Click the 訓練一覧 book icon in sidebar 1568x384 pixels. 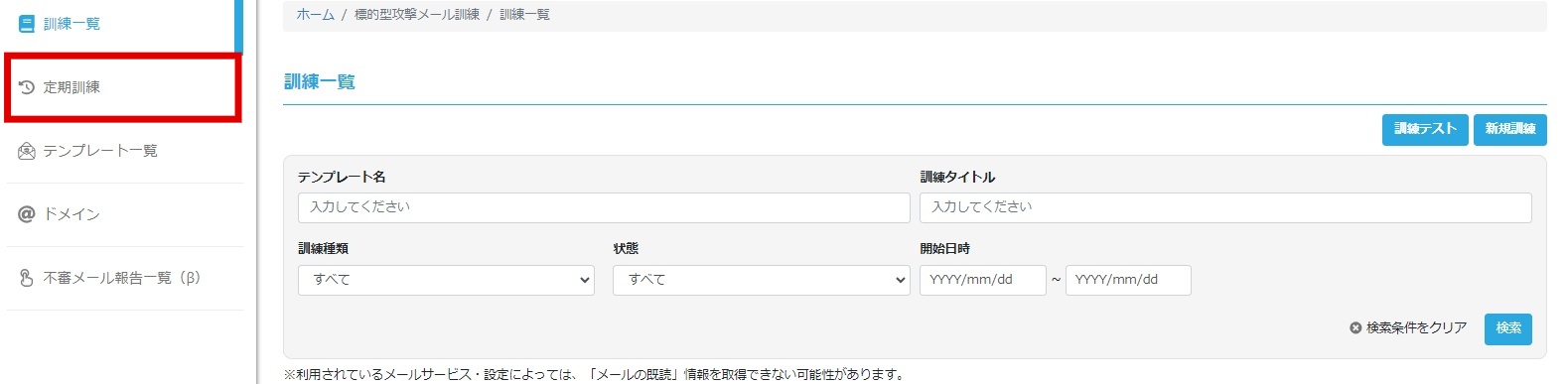tap(27, 24)
